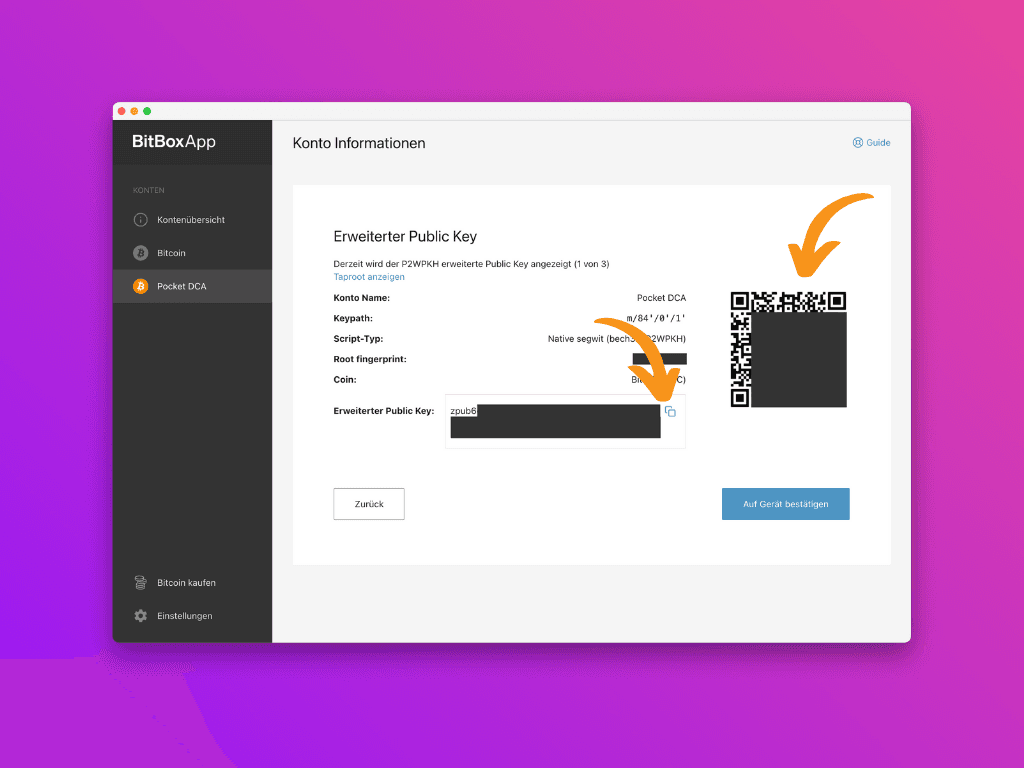Open Einstellungen in the sidebar
The image size is (1024, 768).
193,616
